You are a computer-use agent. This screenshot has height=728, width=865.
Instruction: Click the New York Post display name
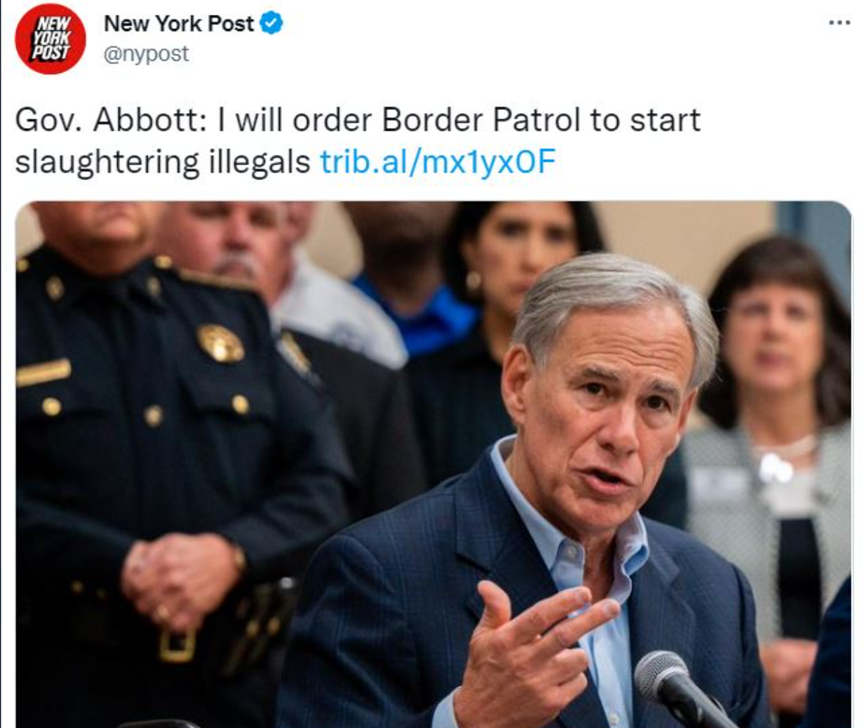pos(179,23)
